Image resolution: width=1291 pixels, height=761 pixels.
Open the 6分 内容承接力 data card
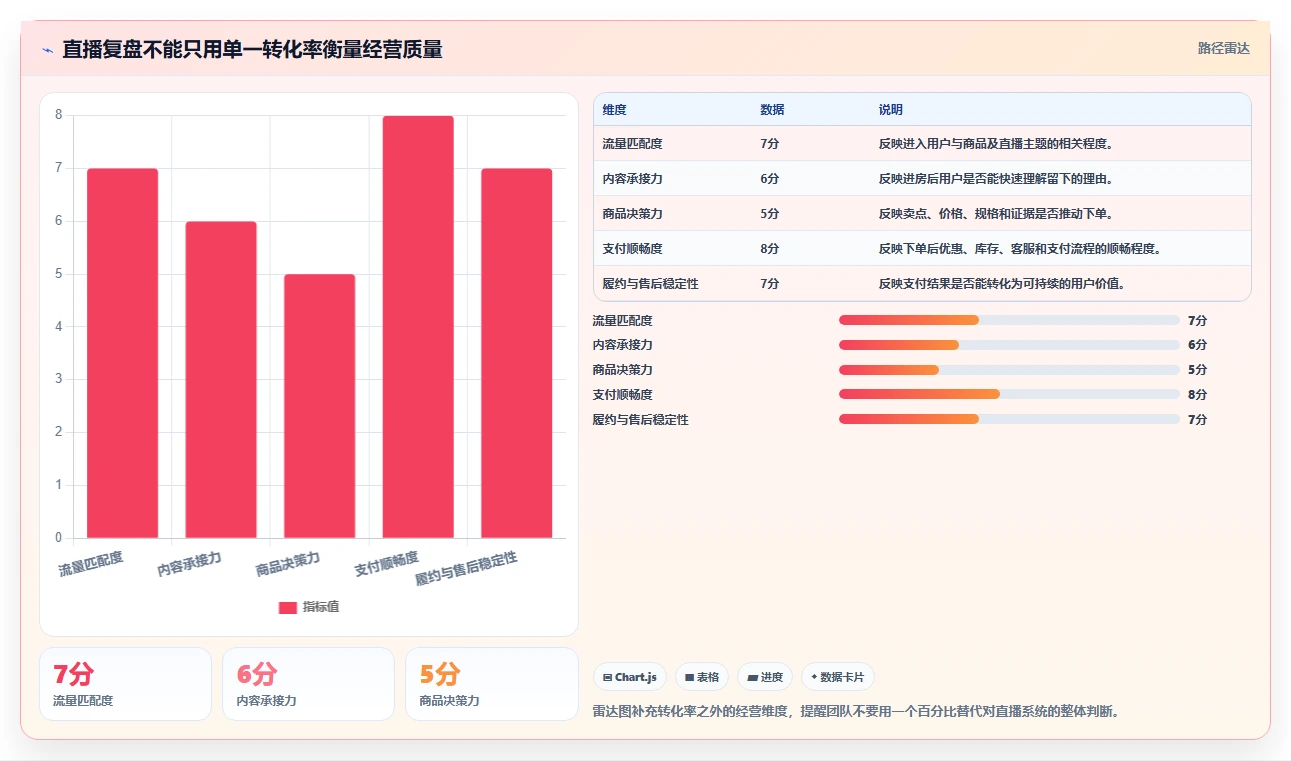click(x=308, y=684)
